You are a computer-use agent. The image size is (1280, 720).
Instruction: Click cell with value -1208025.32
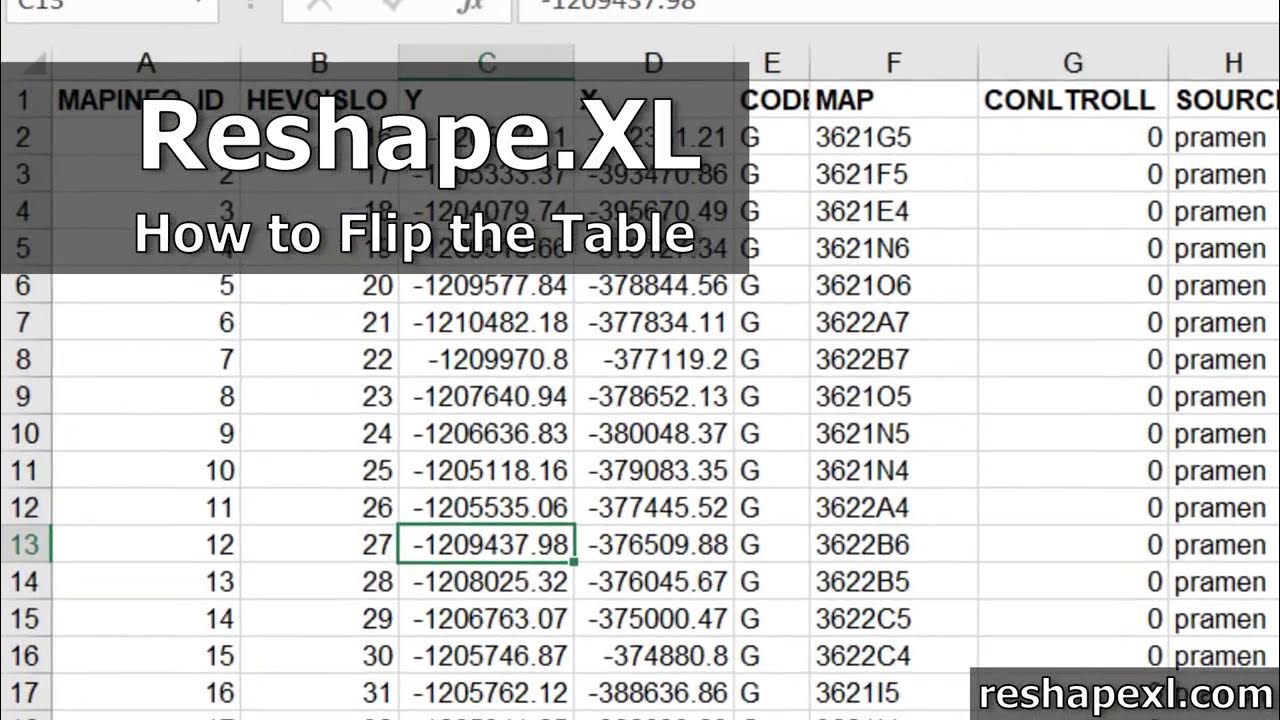(x=486, y=582)
